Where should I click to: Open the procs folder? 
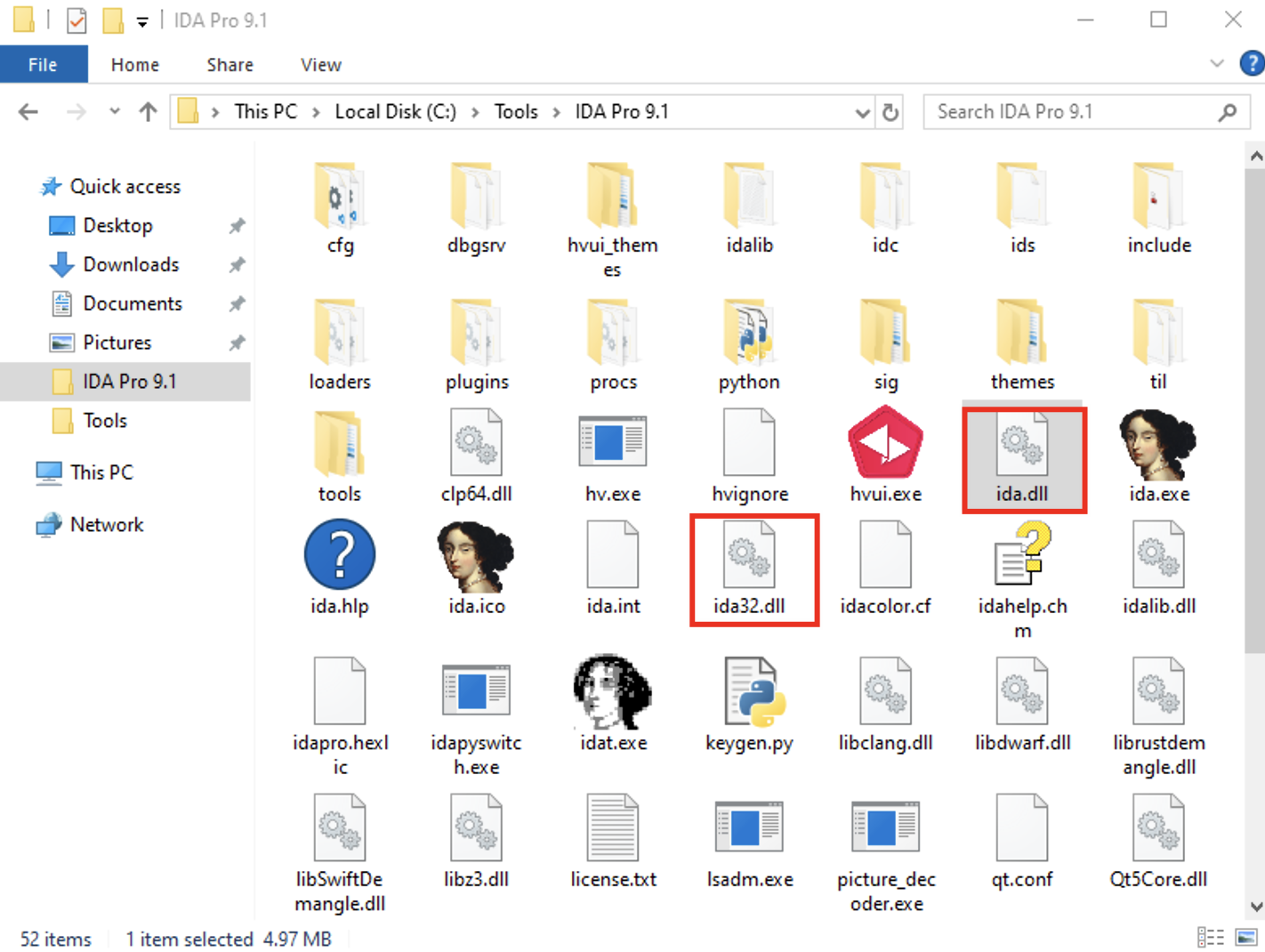[613, 345]
